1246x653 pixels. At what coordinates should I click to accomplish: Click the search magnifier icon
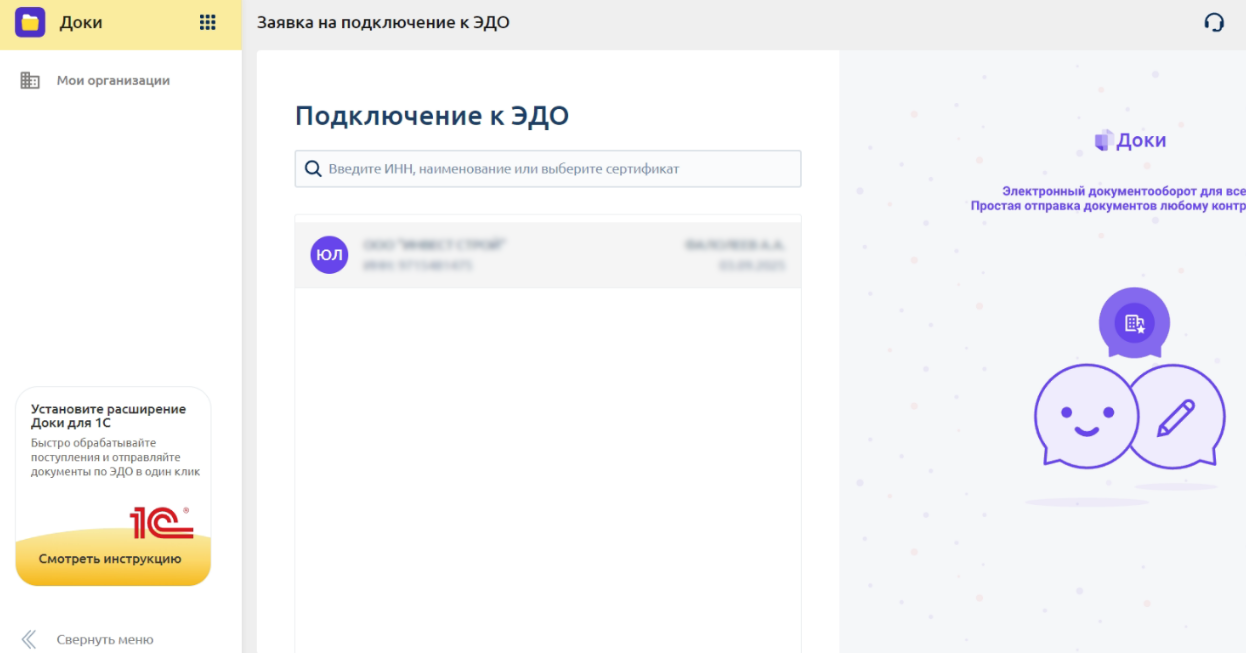313,169
